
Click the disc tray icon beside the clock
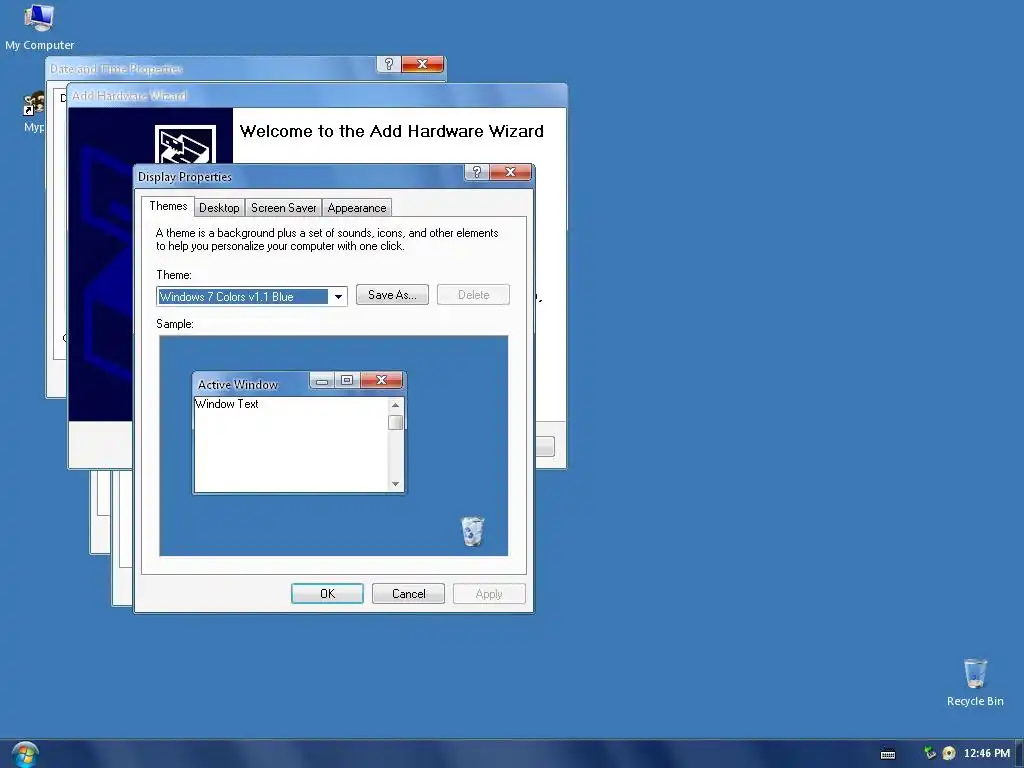click(x=948, y=753)
